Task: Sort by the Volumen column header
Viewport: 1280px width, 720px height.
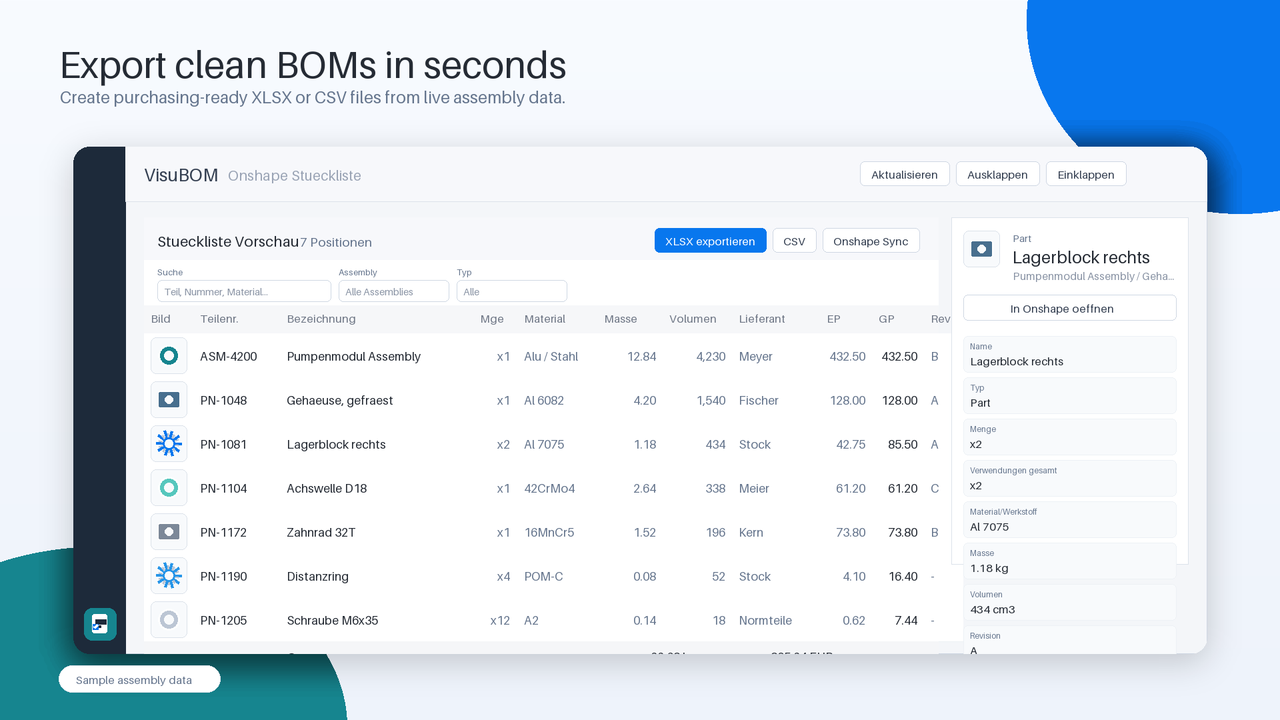Action: pyautogui.click(x=692, y=319)
